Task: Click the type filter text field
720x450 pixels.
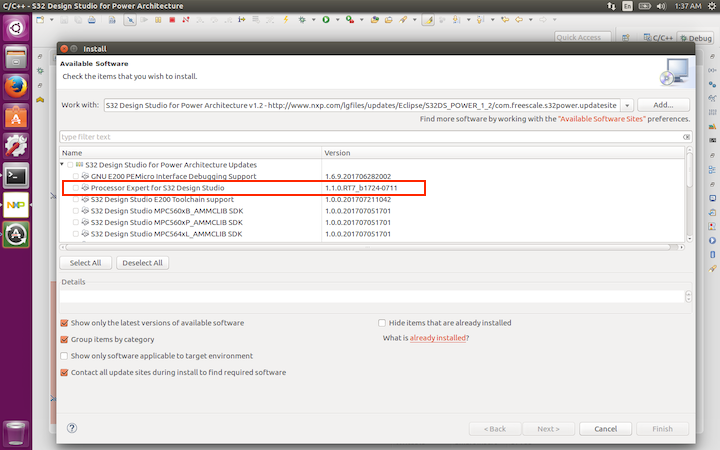Action: [x=371, y=137]
